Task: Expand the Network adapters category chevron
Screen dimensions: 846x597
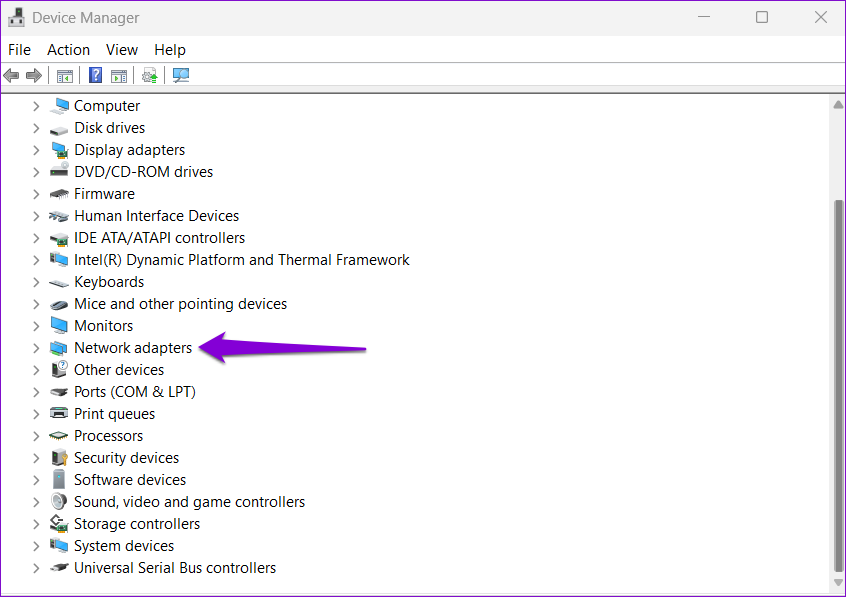Action: click(x=36, y=348)
